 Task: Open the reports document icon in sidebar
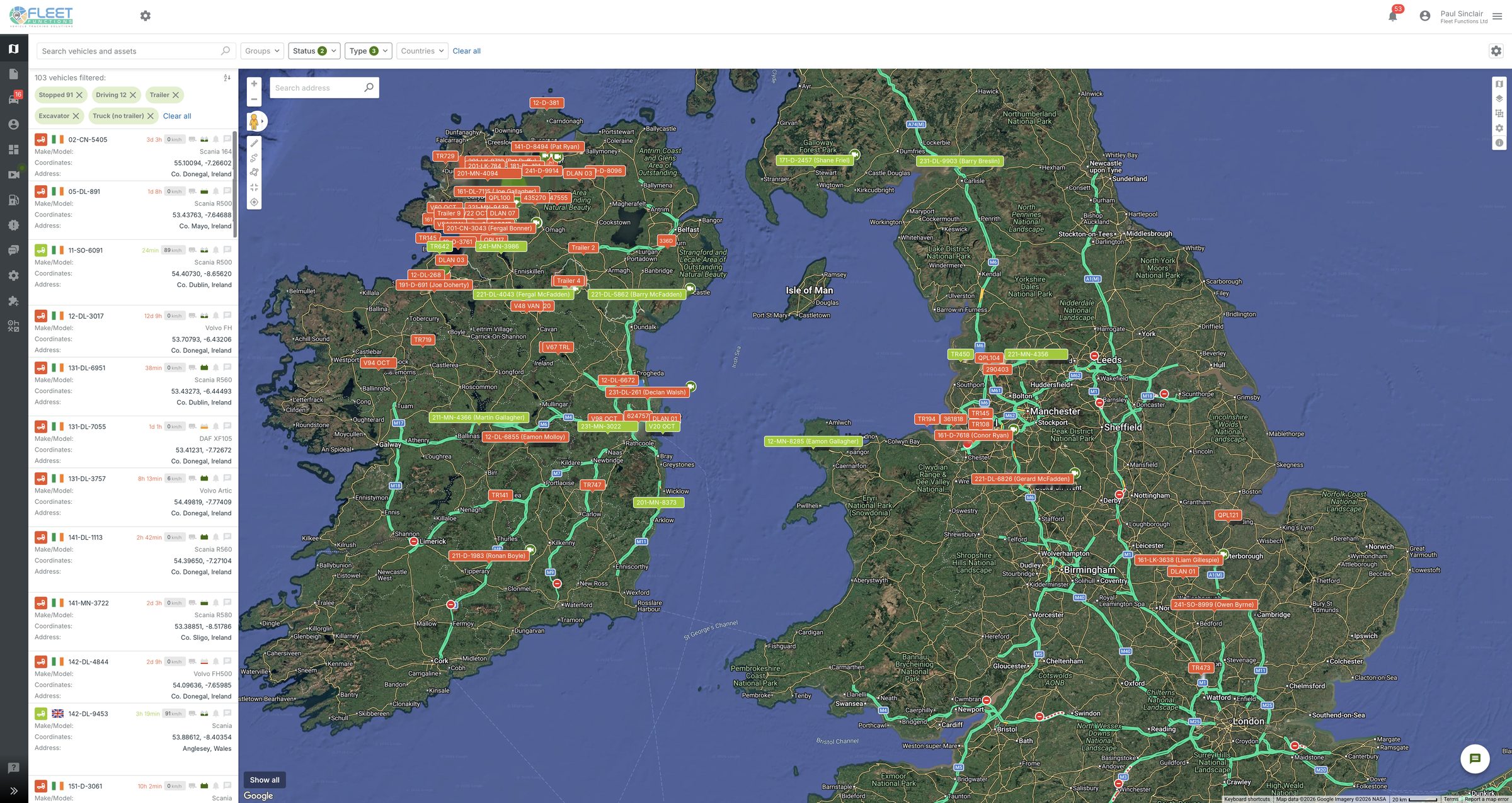point(13,74)
